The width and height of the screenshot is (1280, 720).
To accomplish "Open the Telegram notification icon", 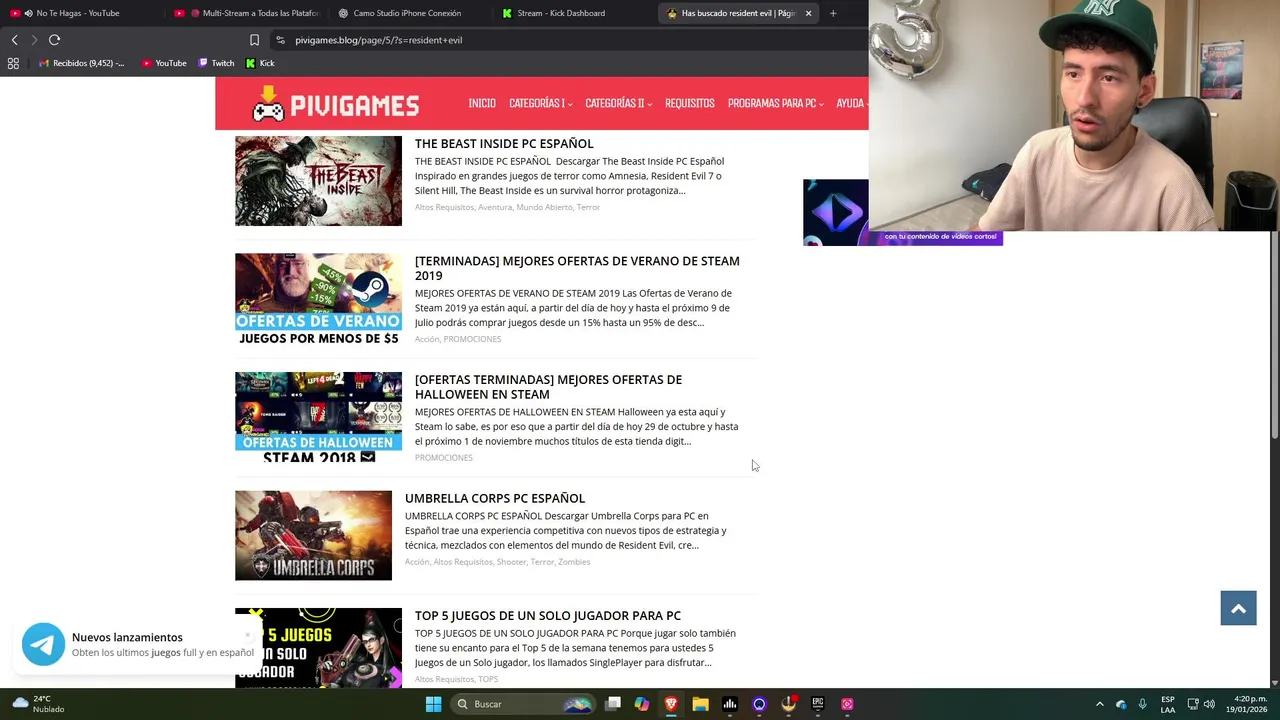I will click(43, 644).
